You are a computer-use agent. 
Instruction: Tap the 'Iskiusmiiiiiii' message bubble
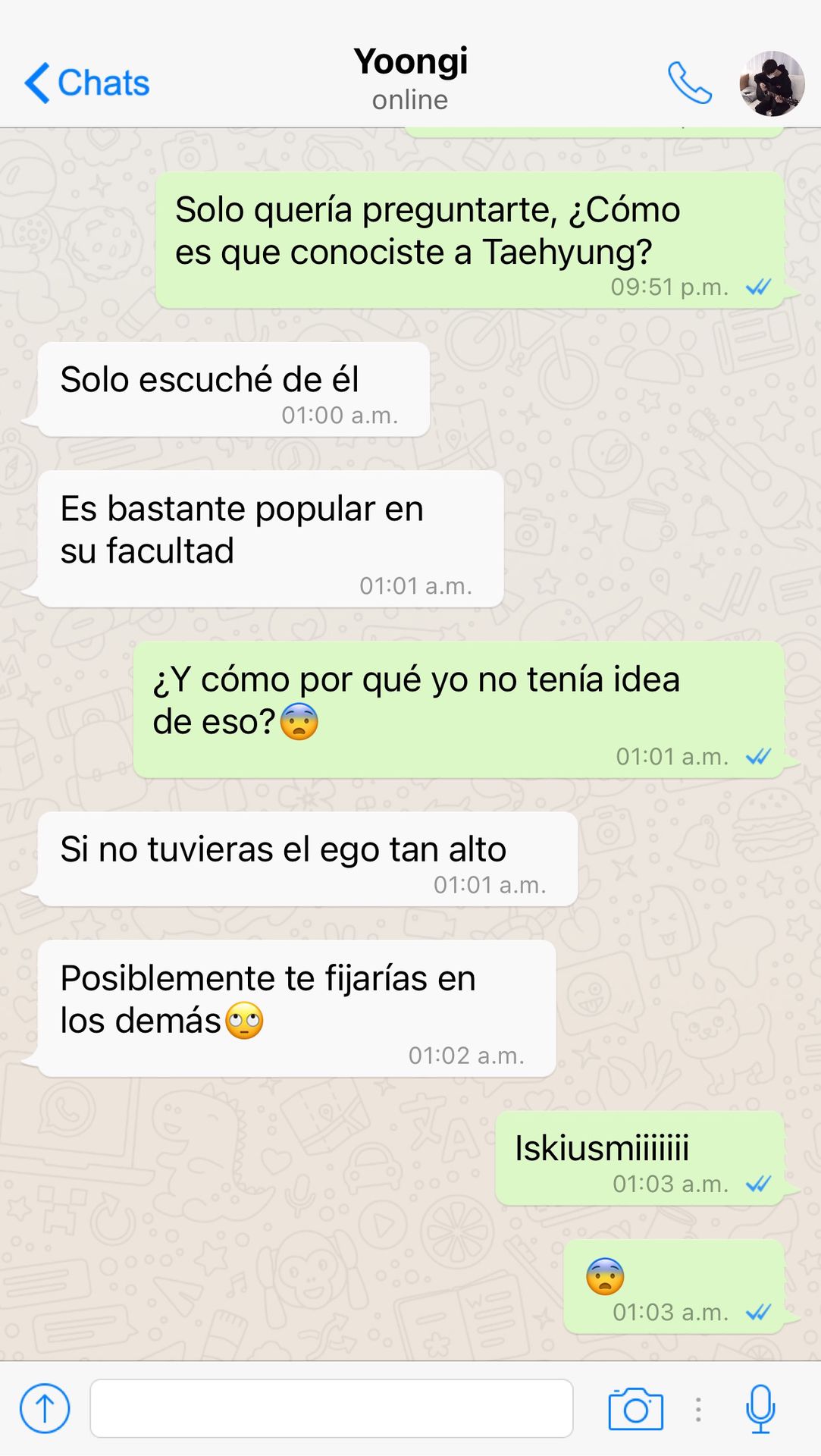click(640, 1158)
